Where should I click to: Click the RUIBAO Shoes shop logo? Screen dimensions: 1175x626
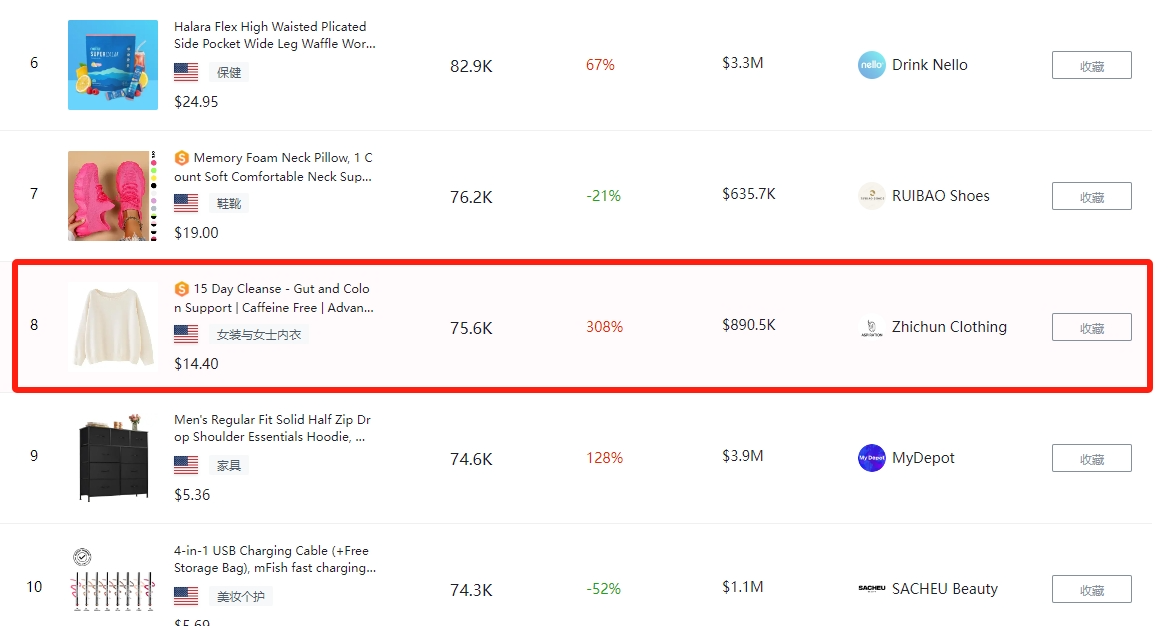pyautogui.click(x=871, y=196)
